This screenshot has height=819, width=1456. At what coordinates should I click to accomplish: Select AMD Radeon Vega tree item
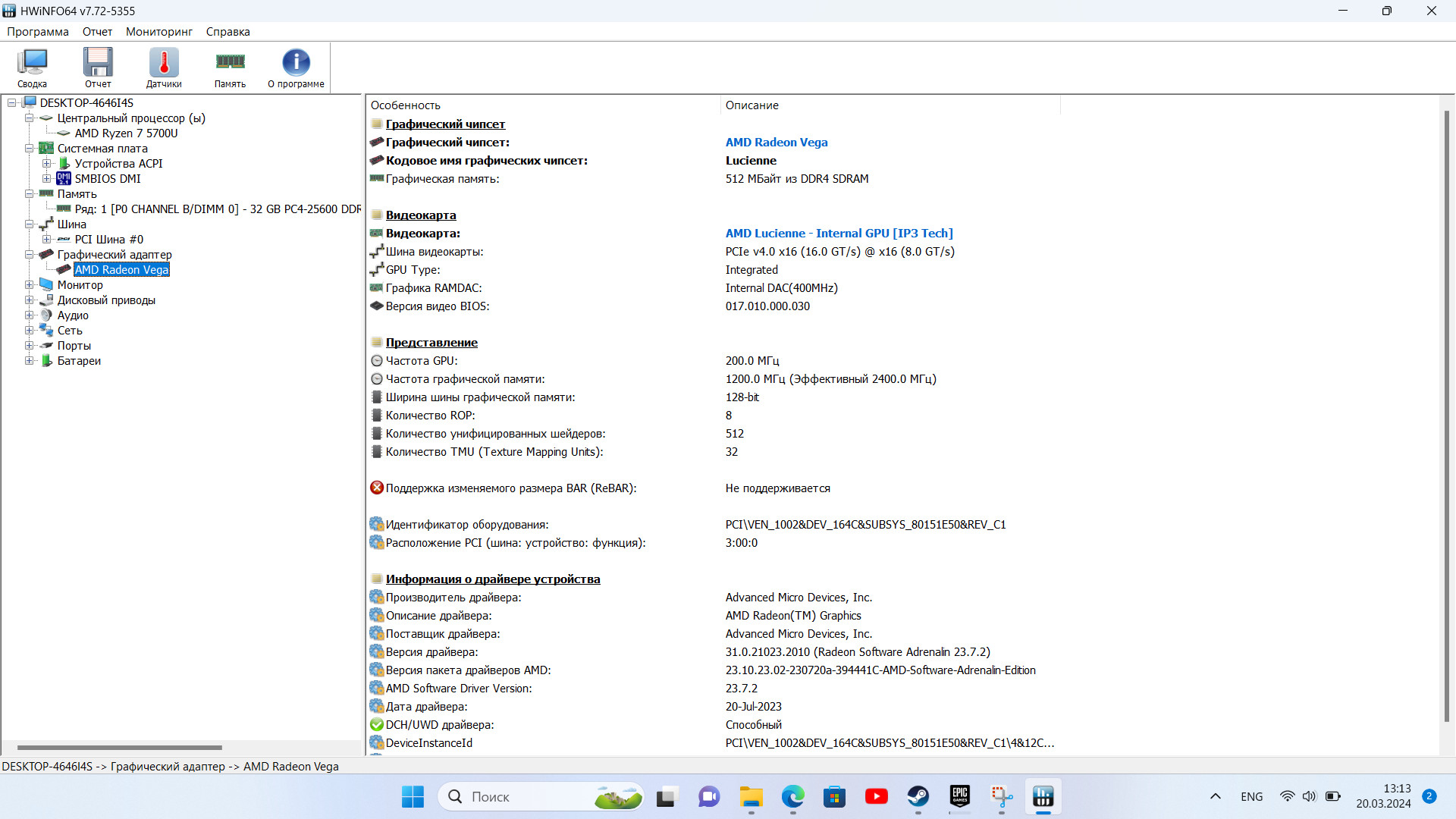pyautogui.click(x=121, y=270)
